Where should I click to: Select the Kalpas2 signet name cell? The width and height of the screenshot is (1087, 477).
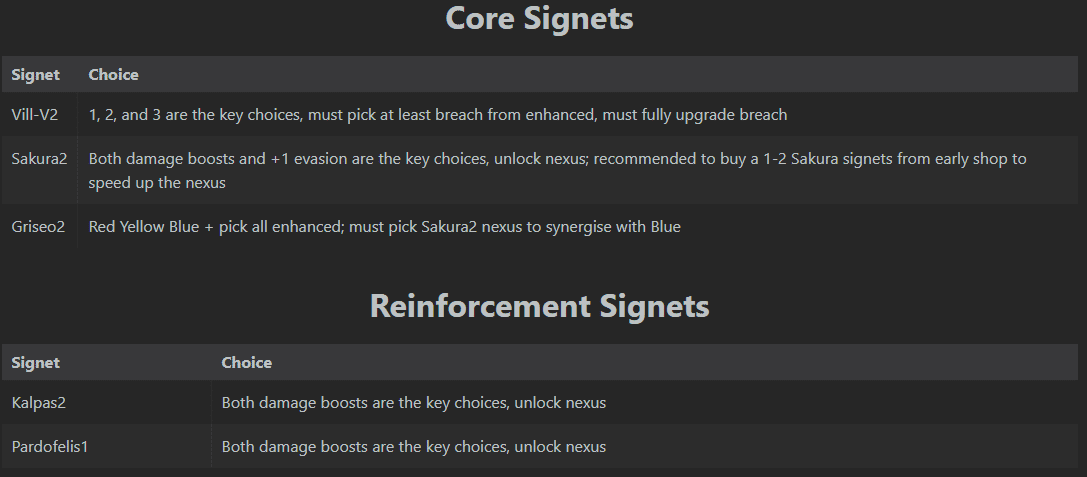pyautogui.click(x=39, y=403)
